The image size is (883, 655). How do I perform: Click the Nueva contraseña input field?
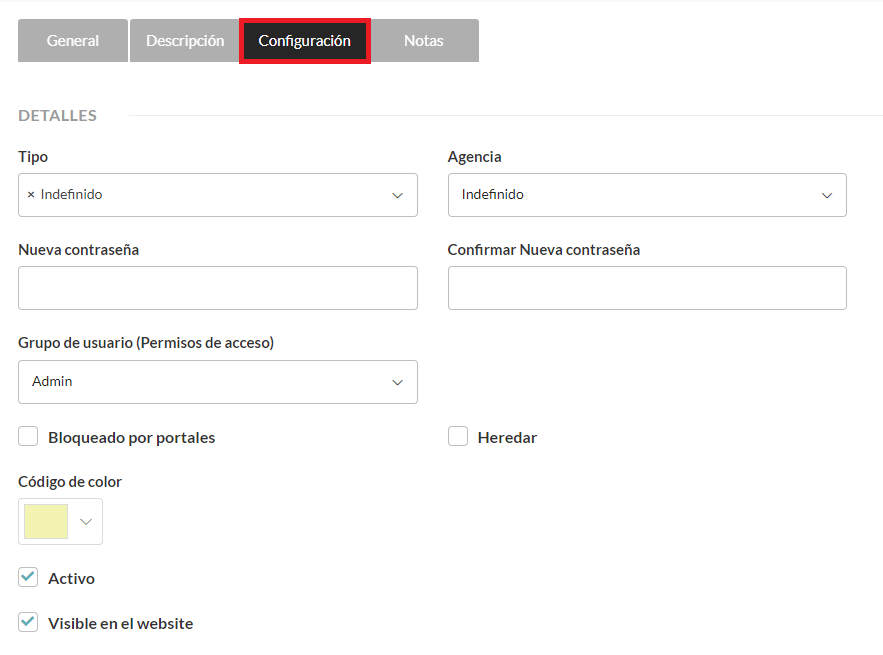[218, 288]
